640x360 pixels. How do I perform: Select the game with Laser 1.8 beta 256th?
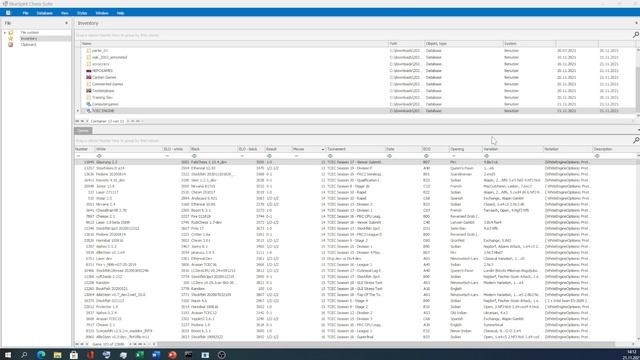point(356,222)
